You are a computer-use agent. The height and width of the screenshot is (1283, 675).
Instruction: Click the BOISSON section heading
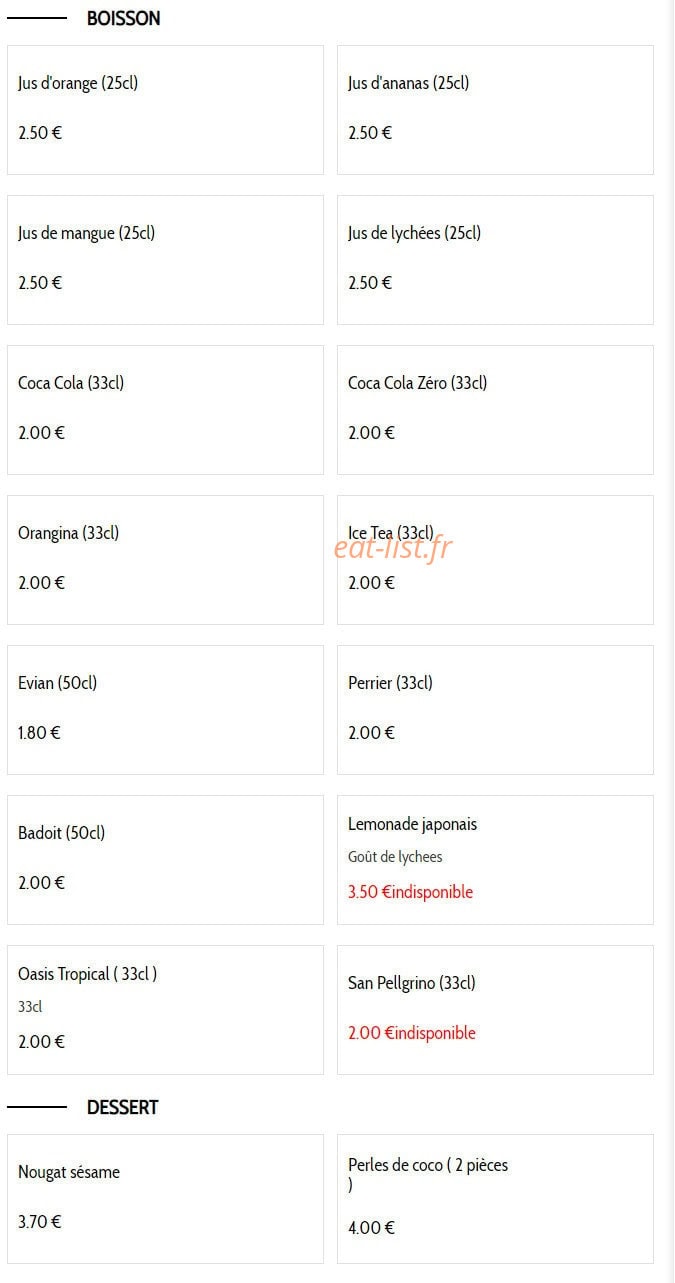123,18
